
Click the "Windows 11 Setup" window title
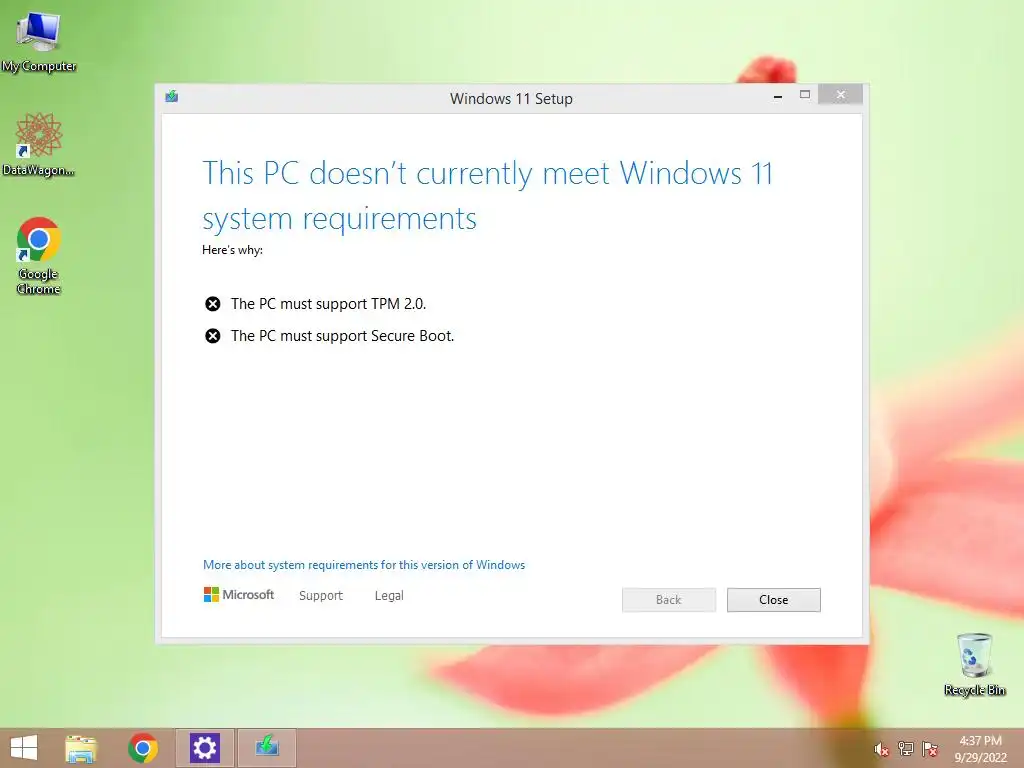tap(511, 99)
